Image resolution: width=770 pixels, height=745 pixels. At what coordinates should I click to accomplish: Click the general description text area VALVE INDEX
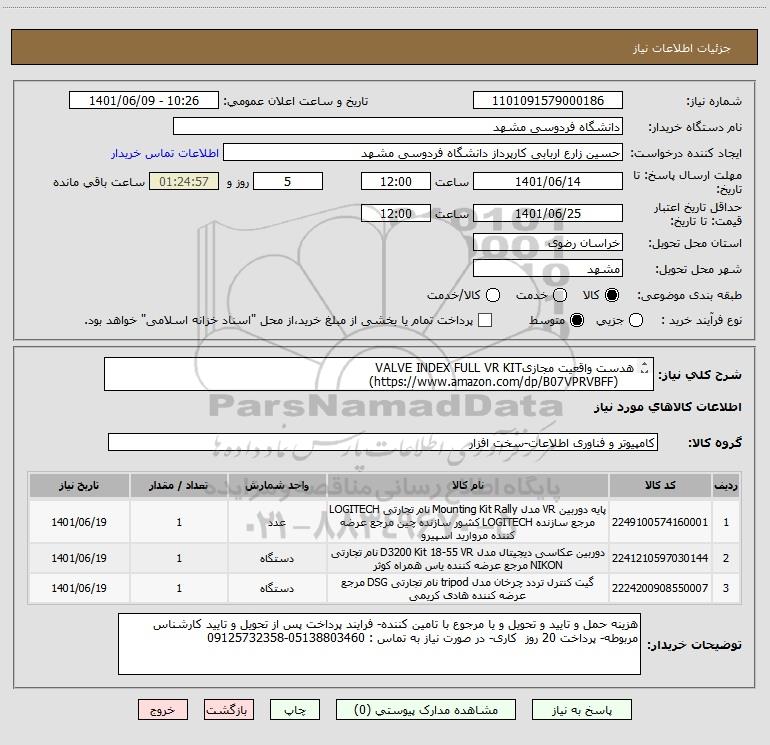[x=379, y=374]
